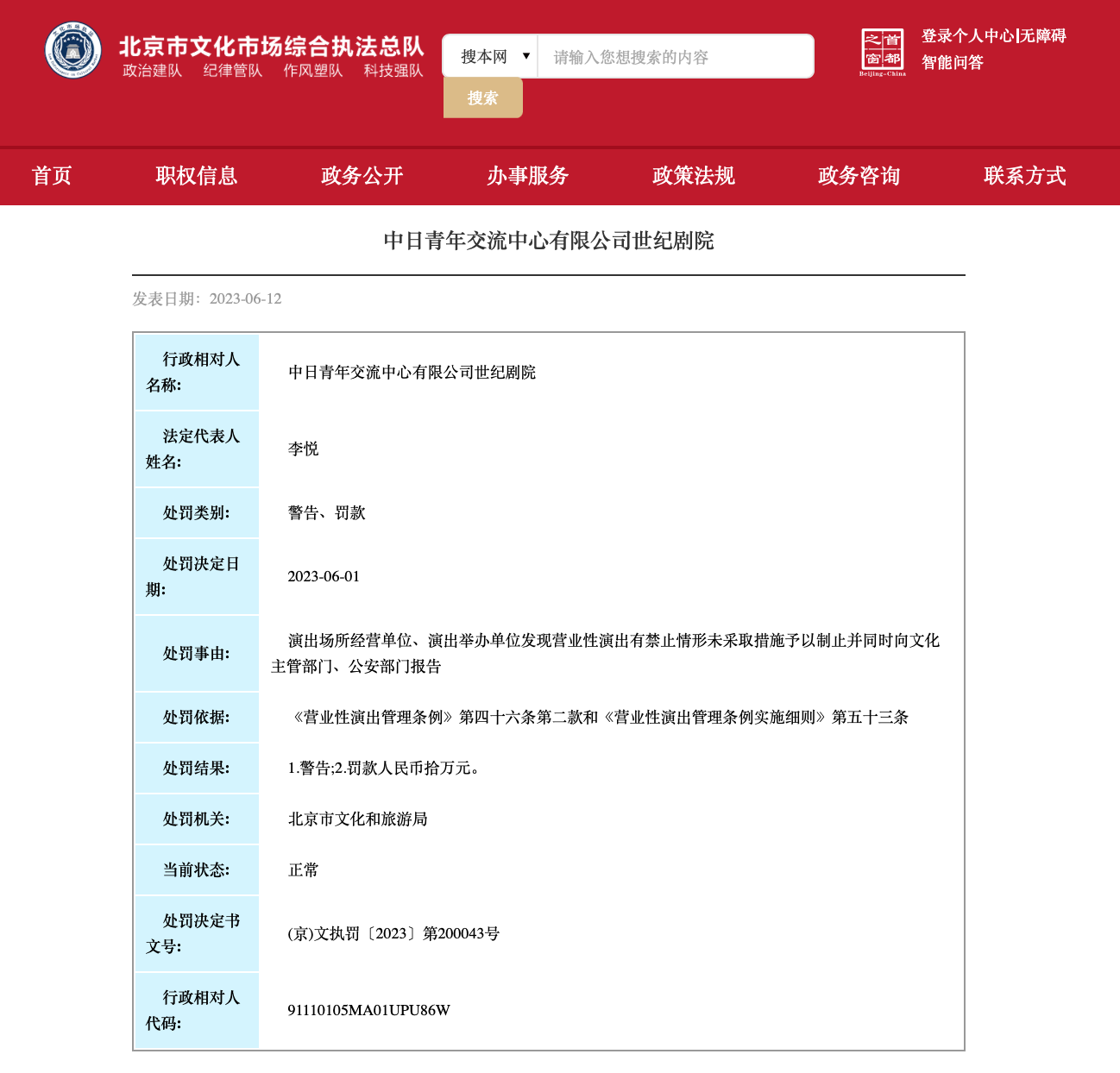Click the slogan 作风塑队 under the site title
The image size is (1120, 1073).
[313, 71]
